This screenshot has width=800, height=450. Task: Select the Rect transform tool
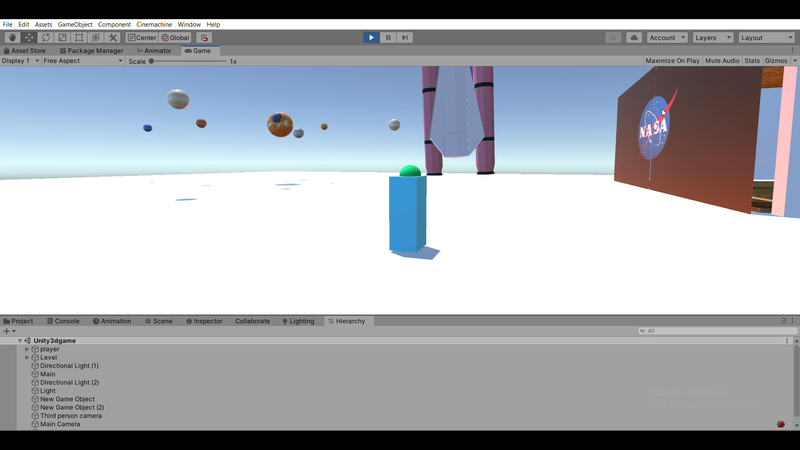(79, 38)
